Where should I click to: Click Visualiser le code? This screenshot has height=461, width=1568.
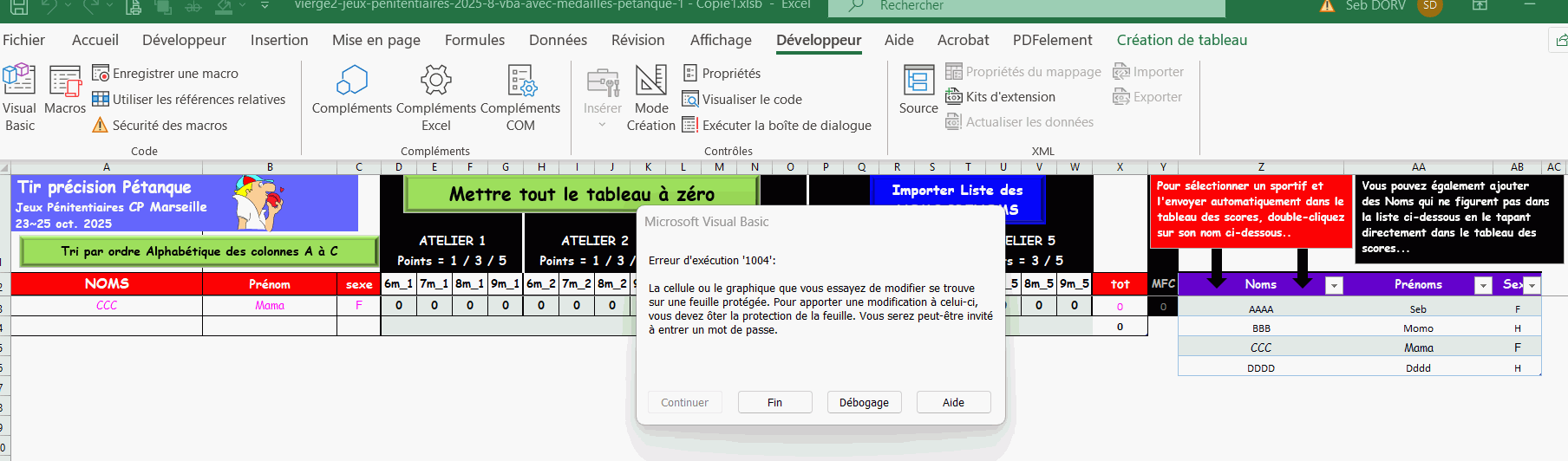coord(742,100)
